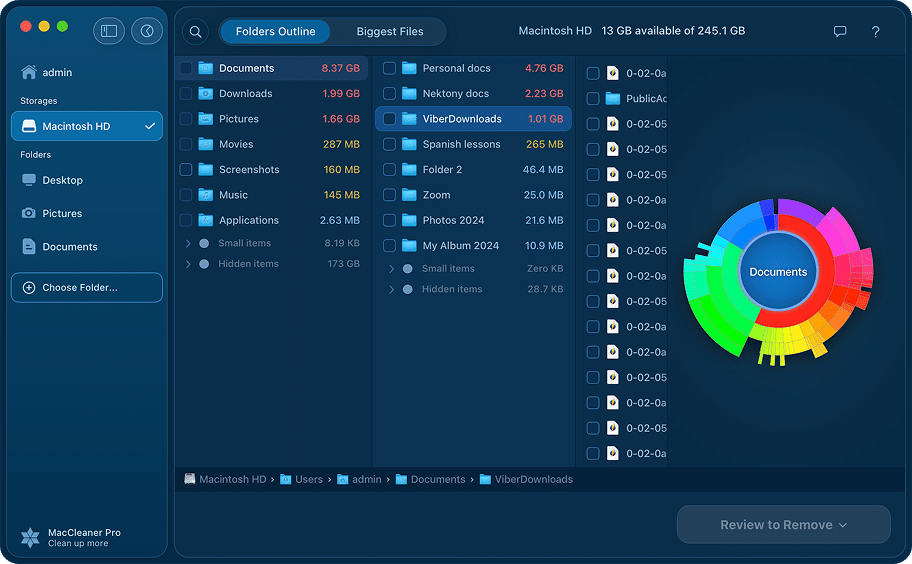Image resolution: width=912 pixels, height=564 pixels.
Task: Click the question mark help icon
Action: 875,32
